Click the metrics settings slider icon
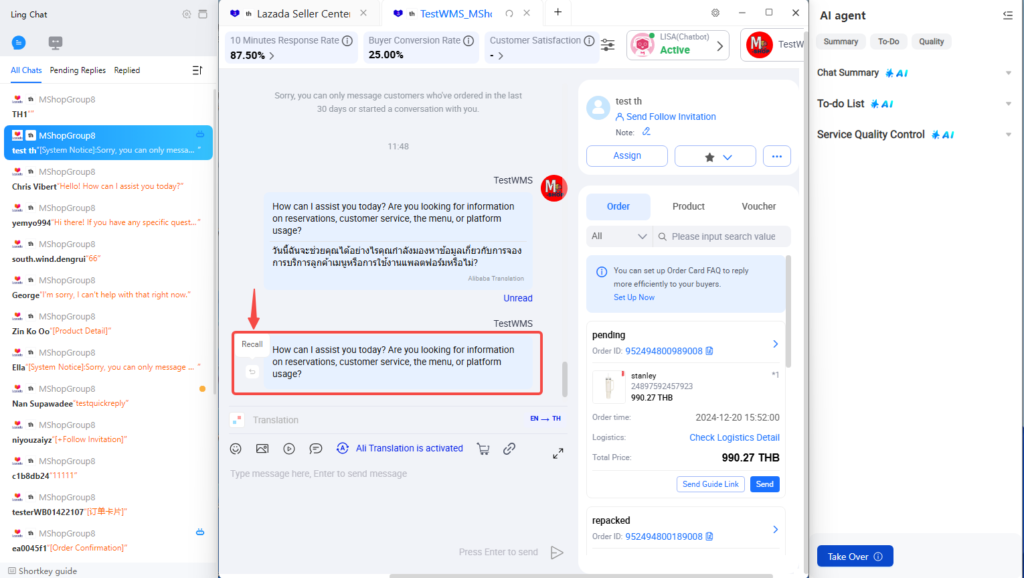 [608, 45]
